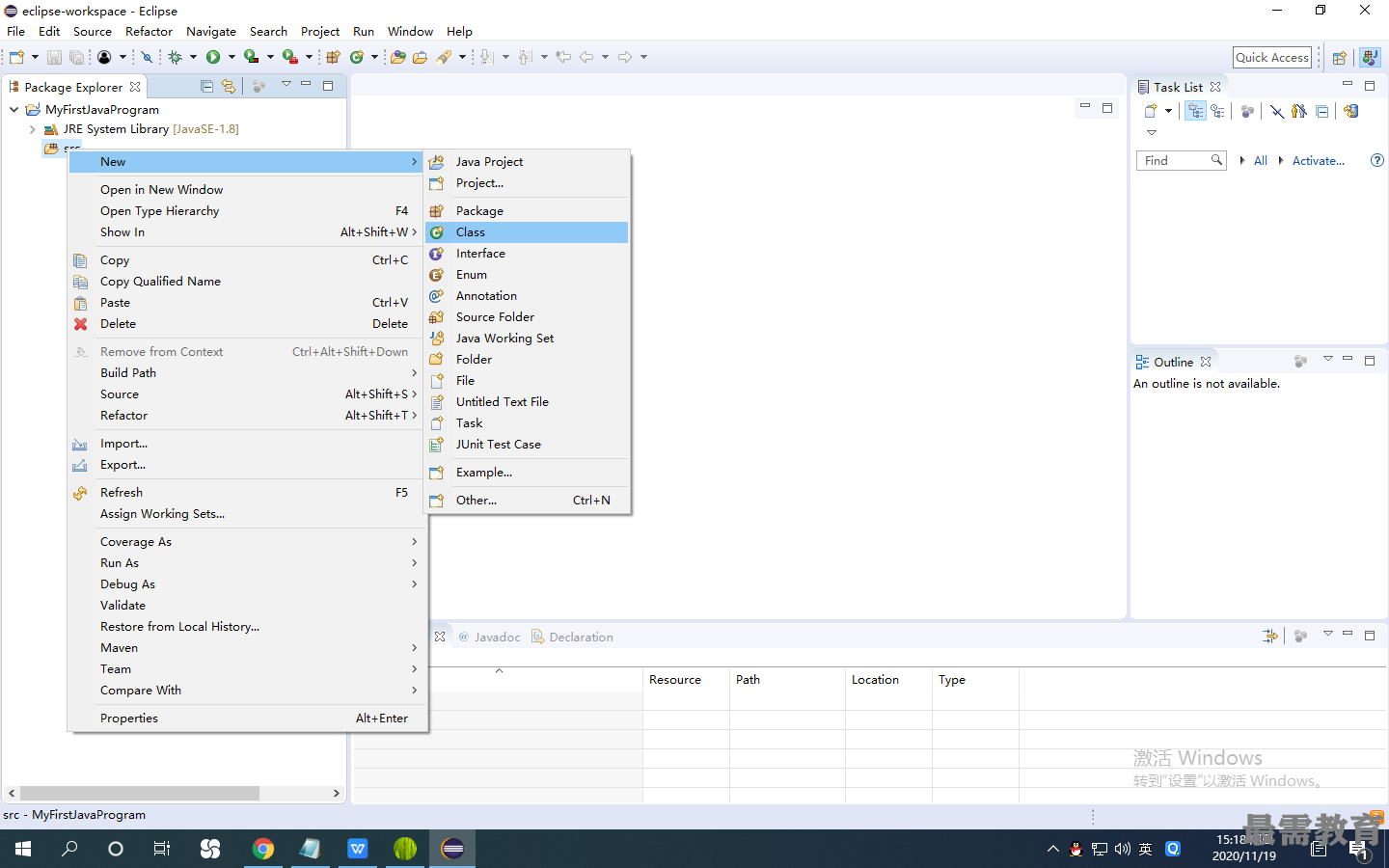Click the Eclipse icon in the taskbar
The image size is (1389, 868).
(452, 849)
